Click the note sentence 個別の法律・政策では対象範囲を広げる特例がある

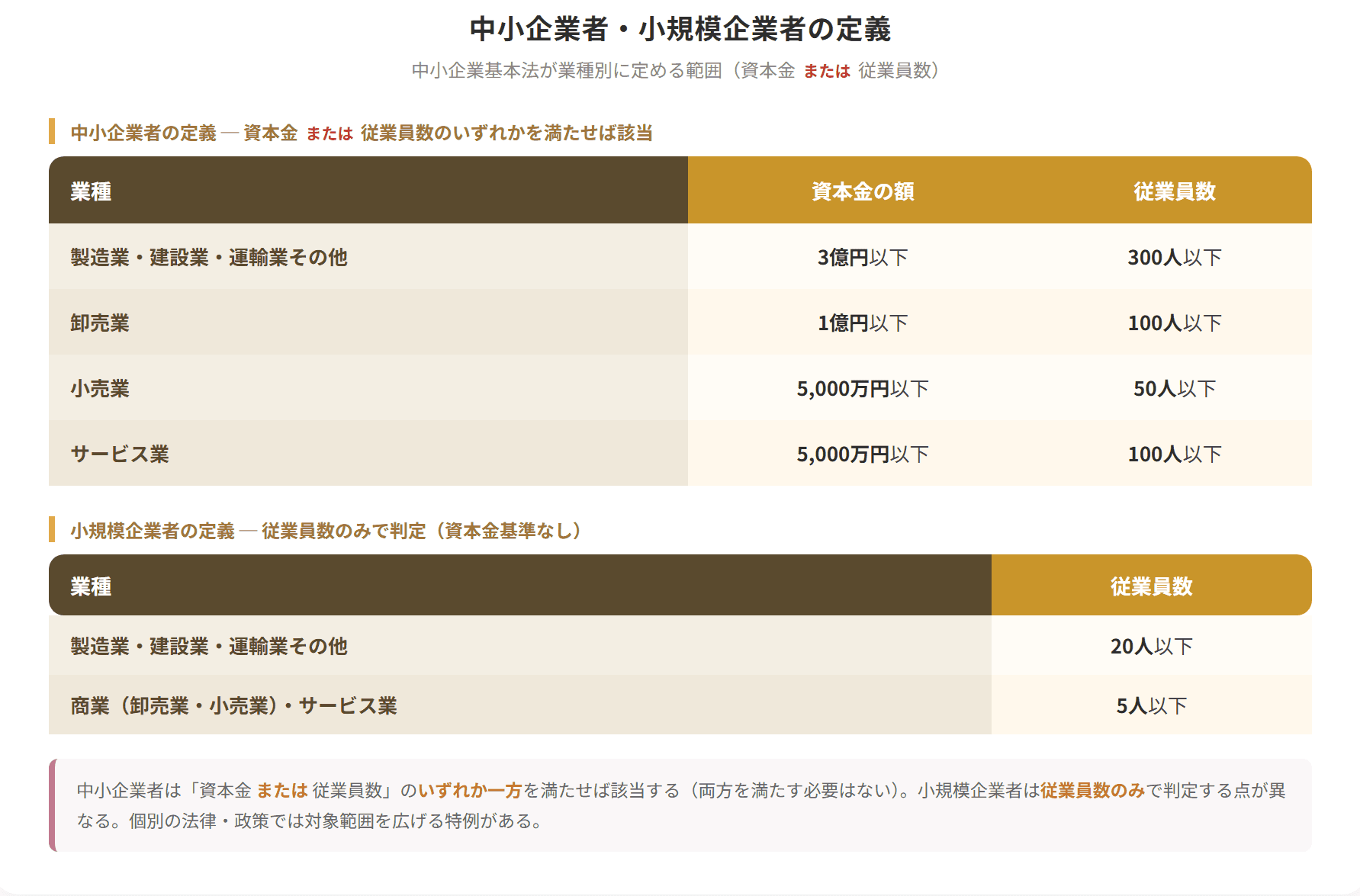pos(335,821)
